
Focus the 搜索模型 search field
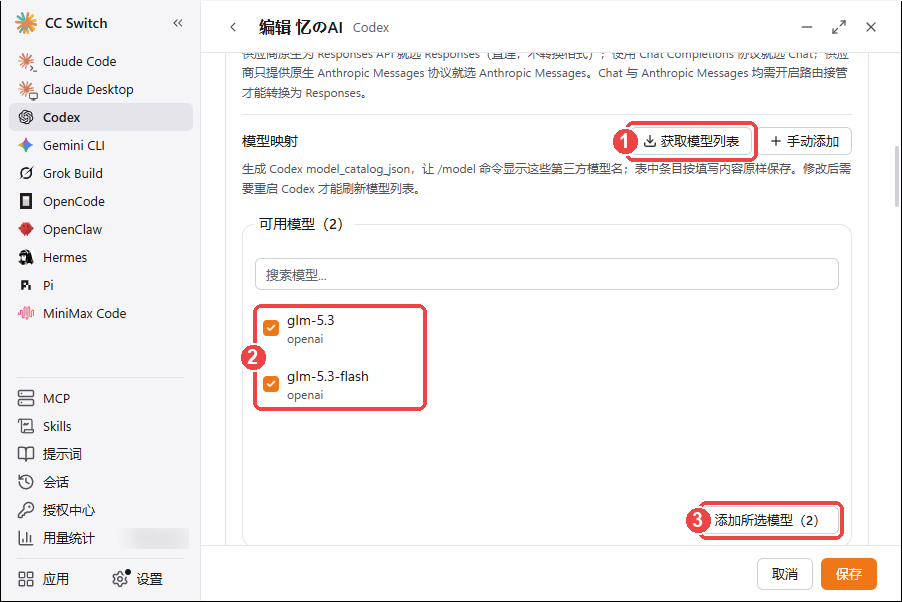click(546, 275)
